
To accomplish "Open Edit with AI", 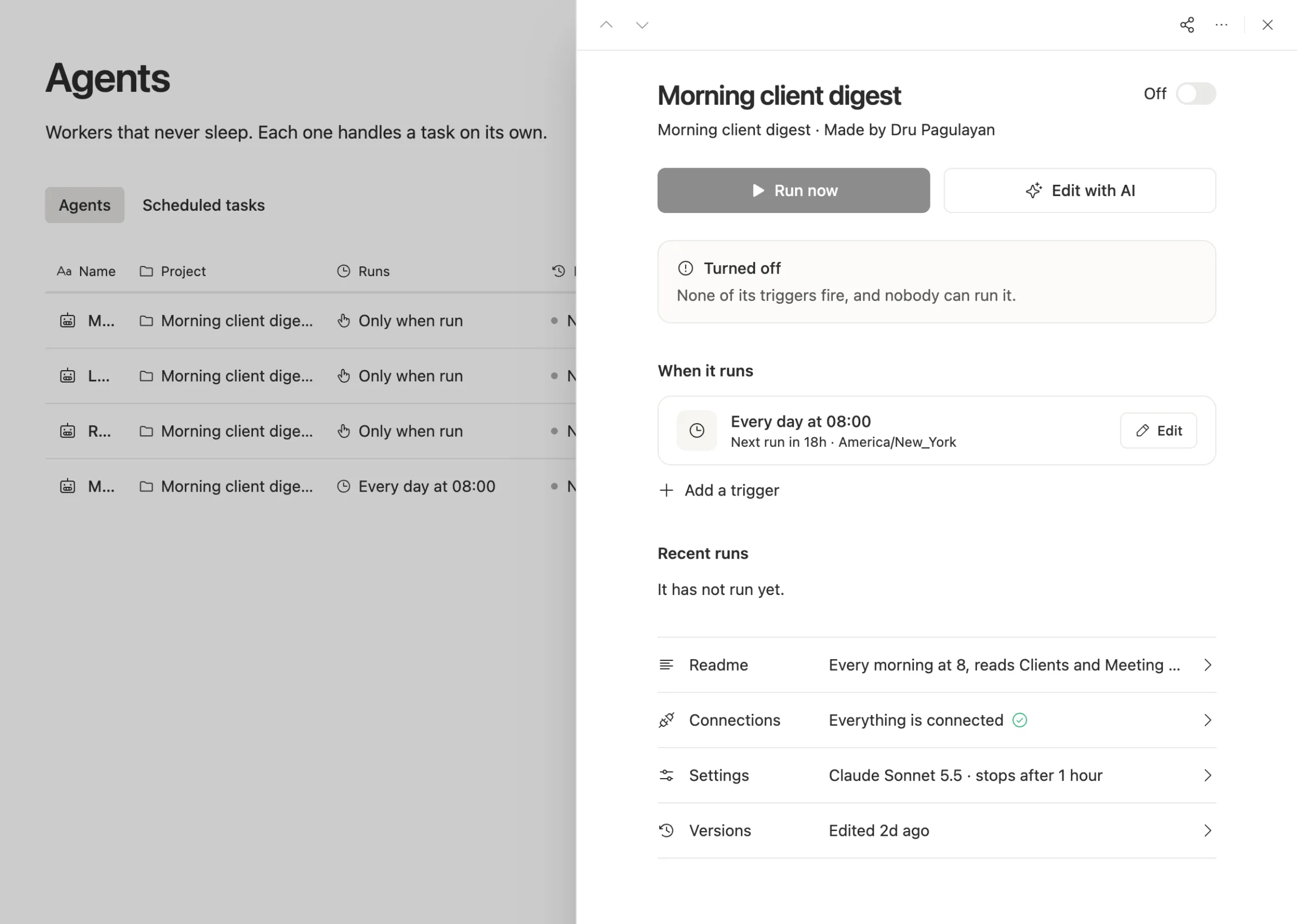I will (1080, 191).
